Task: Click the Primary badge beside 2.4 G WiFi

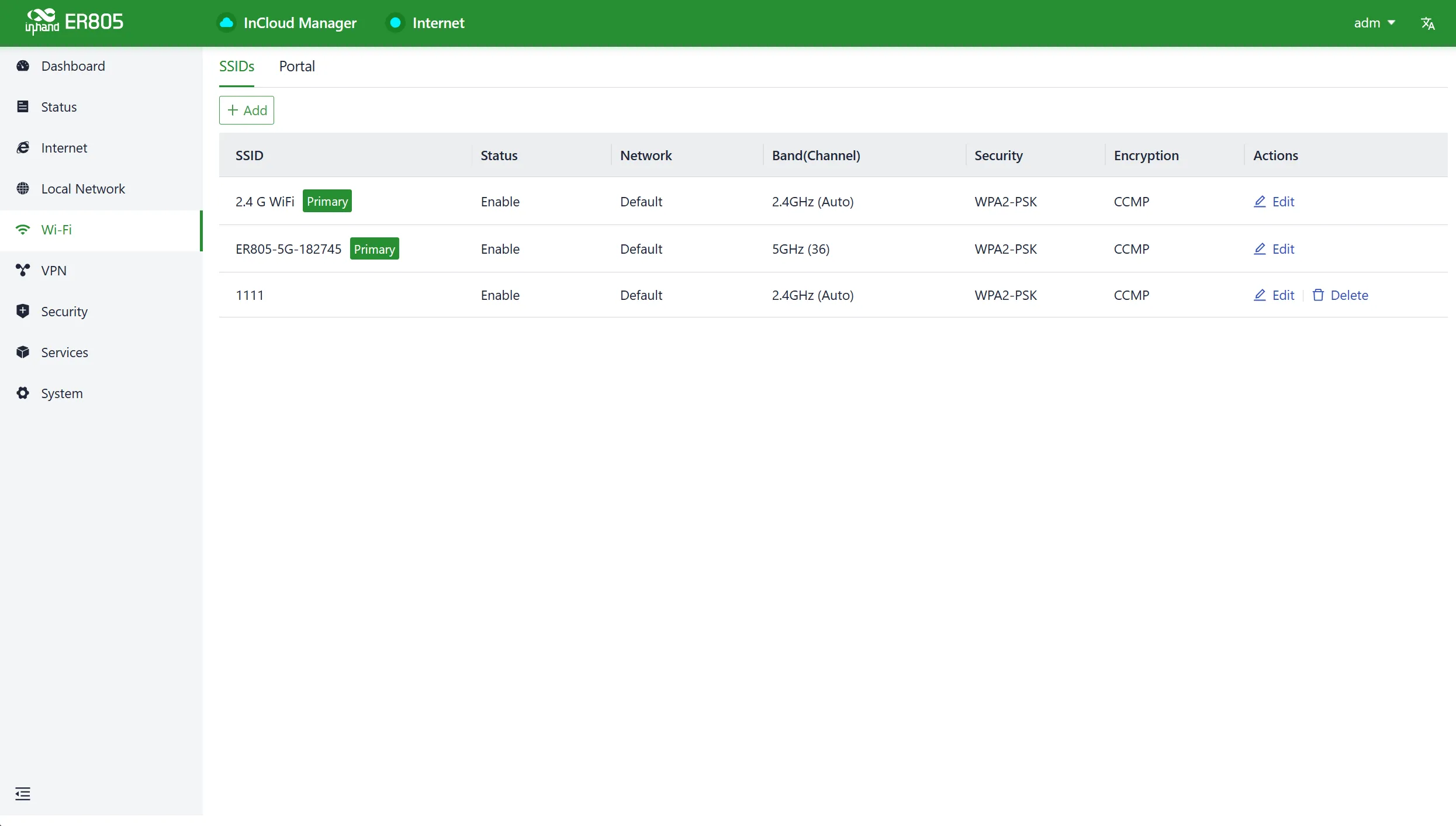Action: point(327,201)
